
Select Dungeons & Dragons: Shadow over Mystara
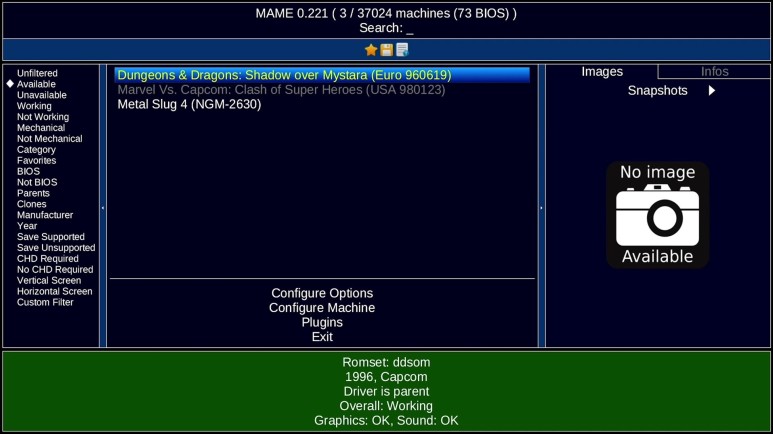pyautogui.click(x=322, y=75)
